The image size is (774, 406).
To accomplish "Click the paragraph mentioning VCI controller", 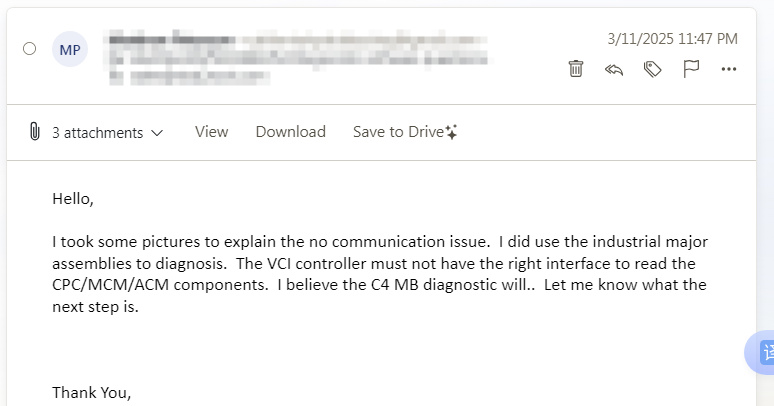I will 380,274.
